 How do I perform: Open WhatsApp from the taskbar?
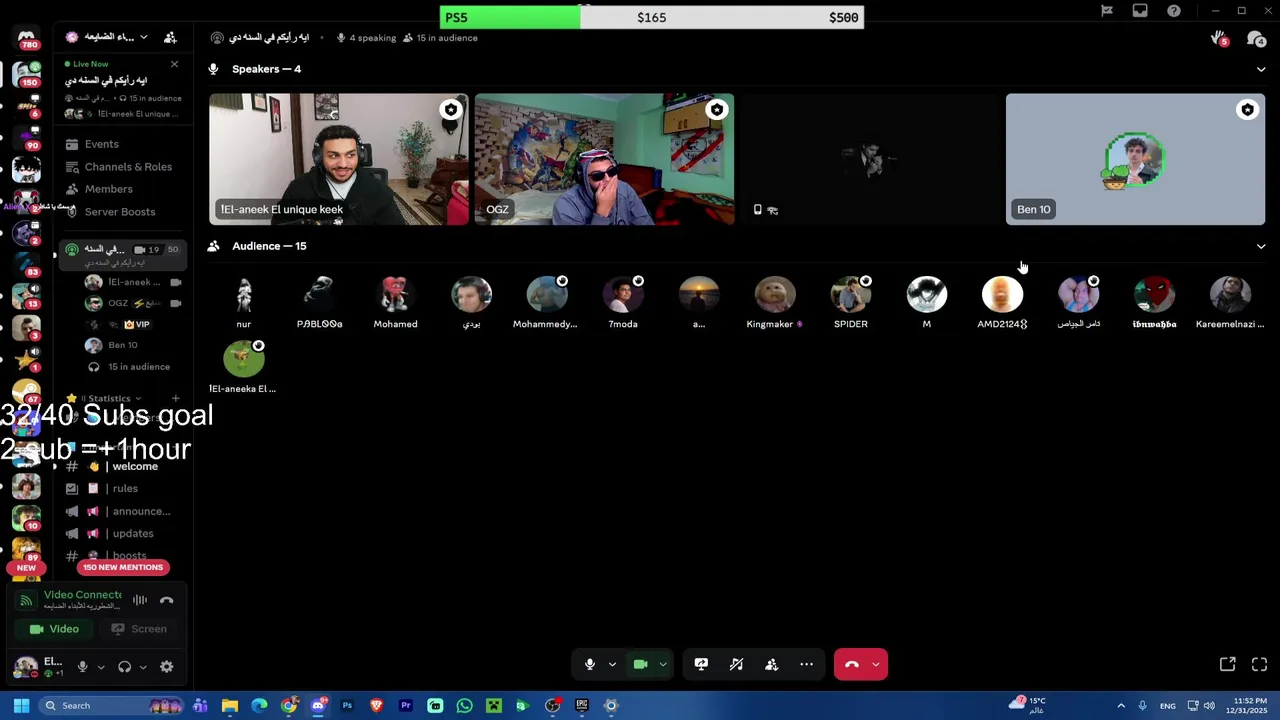464,706
